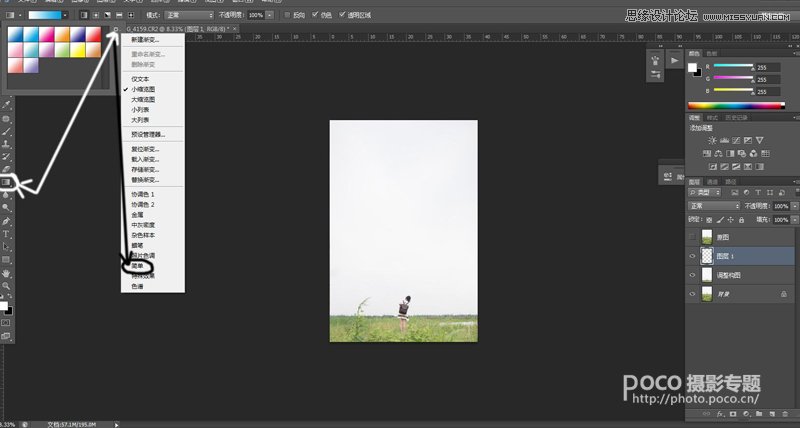Viewport: 800px width, 428px height.
Task: Select the Horizontal Type tool
Action: click(6, 234)
